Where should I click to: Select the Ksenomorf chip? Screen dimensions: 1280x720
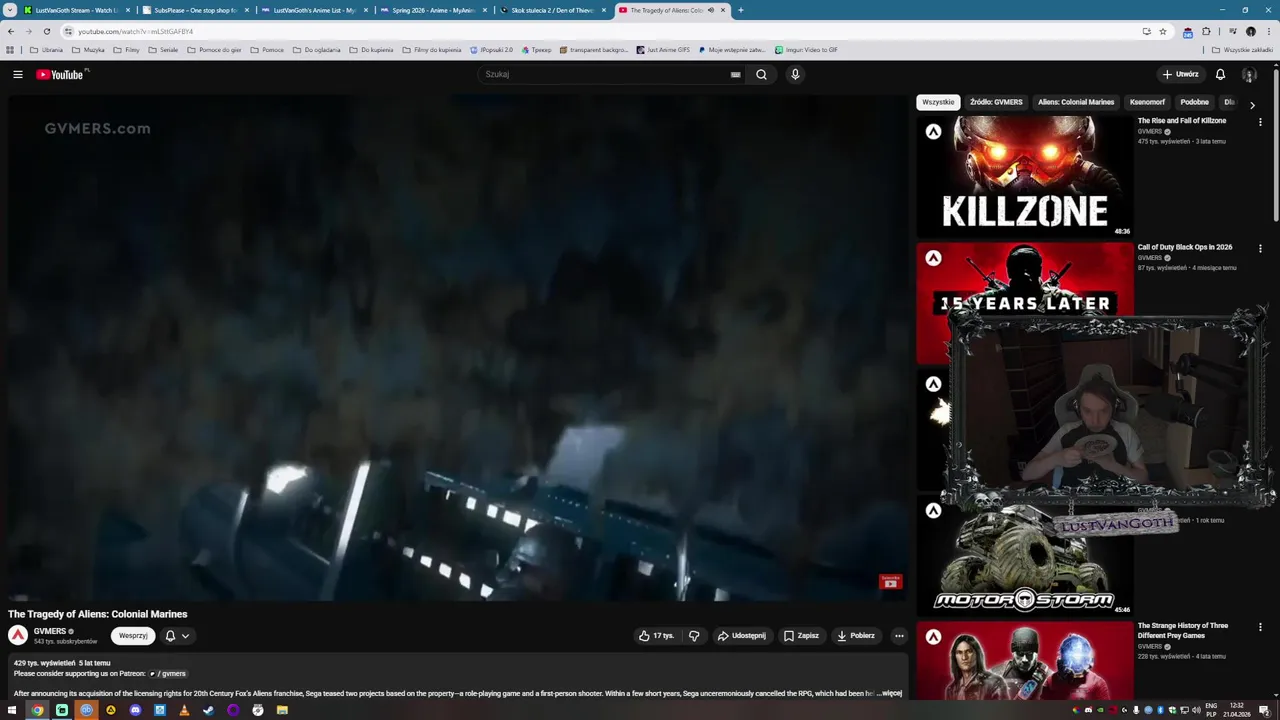pos(1147,102)
